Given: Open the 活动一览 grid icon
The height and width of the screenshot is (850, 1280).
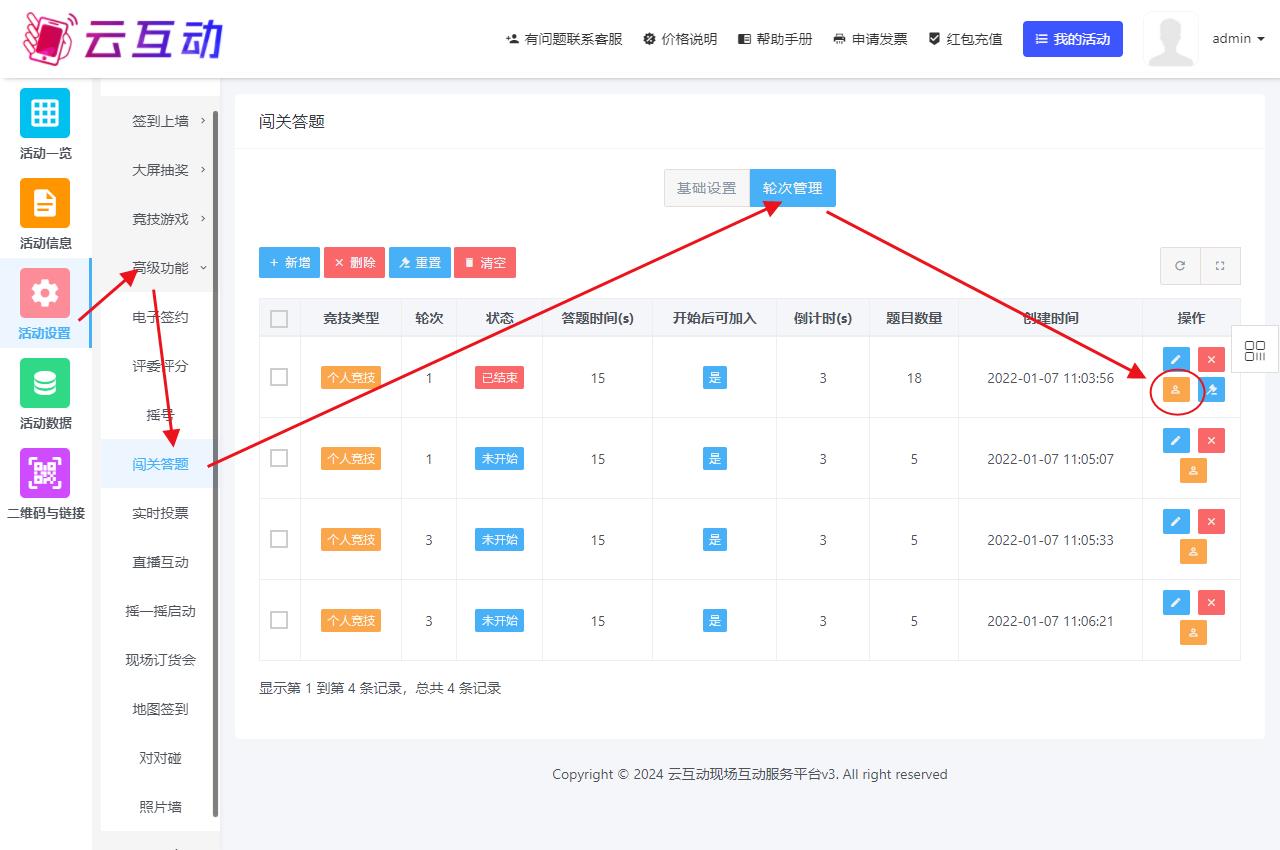Looking at the screenshot, I should point(45,113).
